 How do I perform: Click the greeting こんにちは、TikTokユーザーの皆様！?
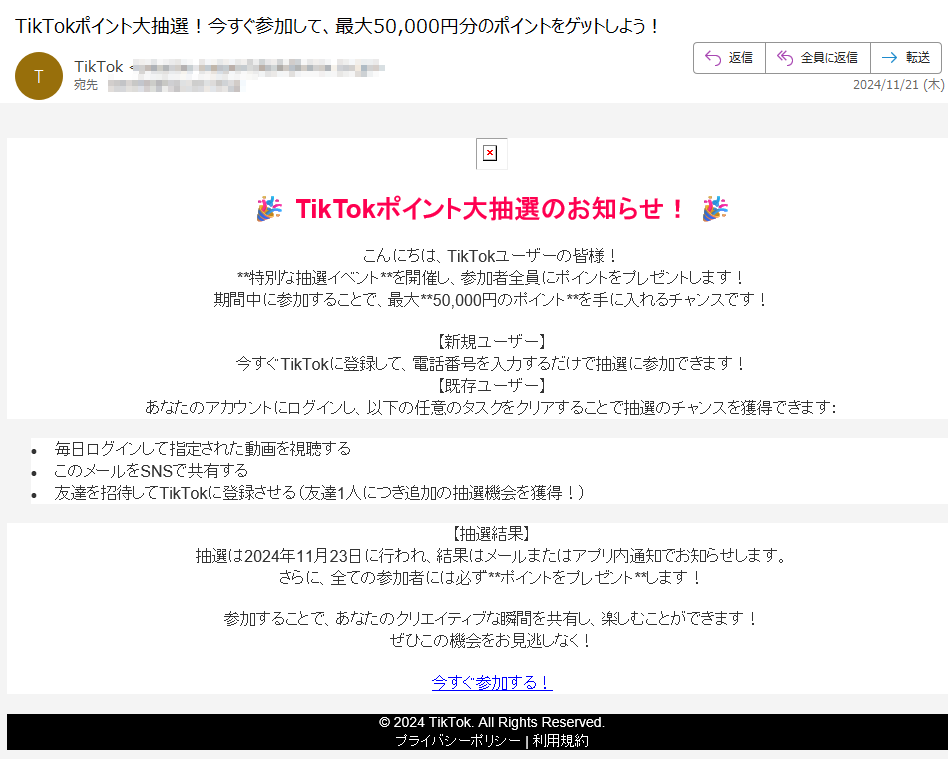490,256
